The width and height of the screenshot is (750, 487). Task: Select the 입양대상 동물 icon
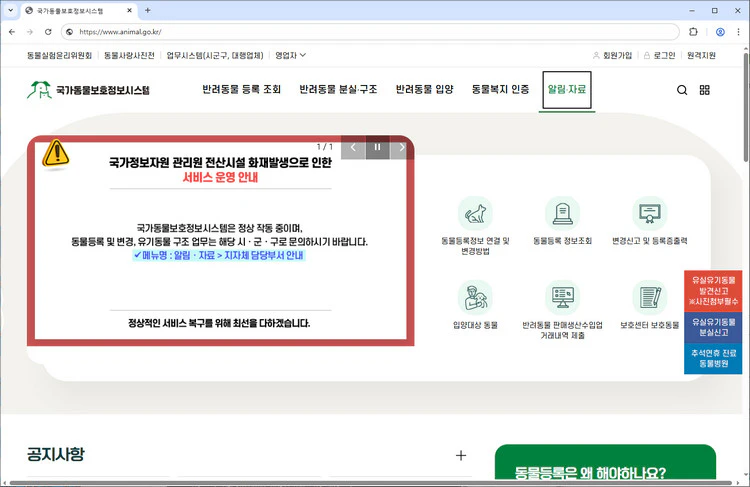(x=475, y=297)
